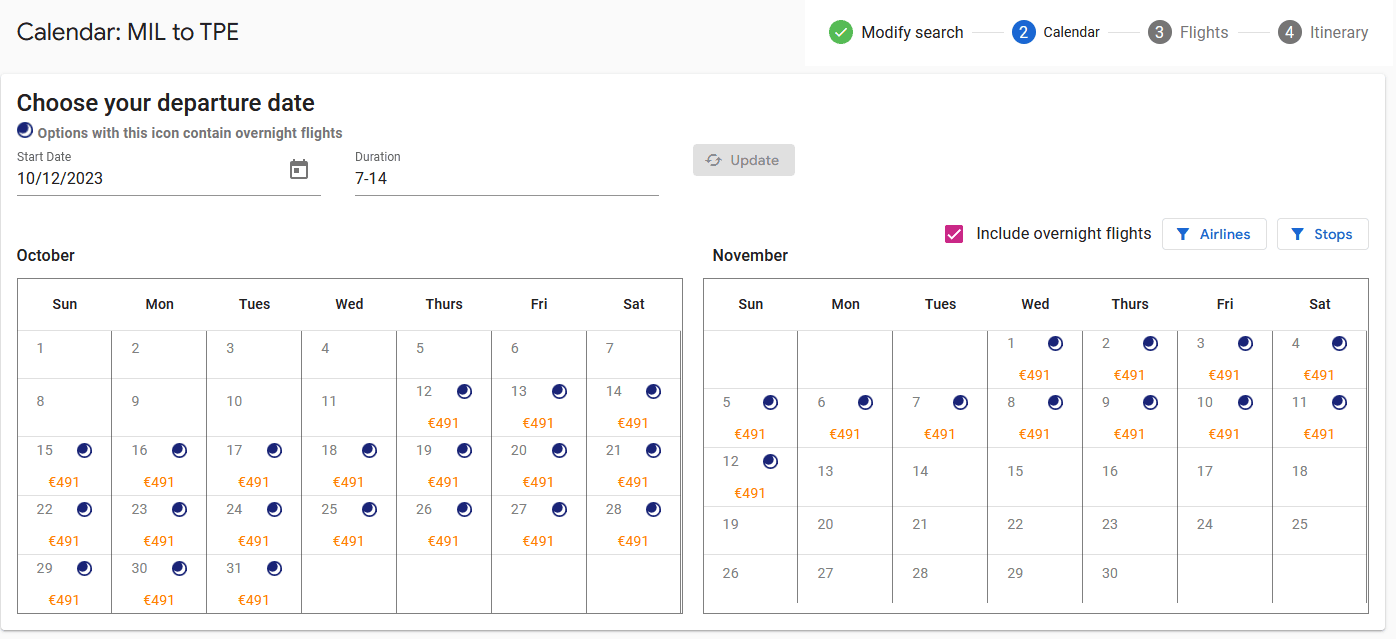Choose the €491 fare on October 31
This screenshot has width=1396, height=639.
point(253,600)
